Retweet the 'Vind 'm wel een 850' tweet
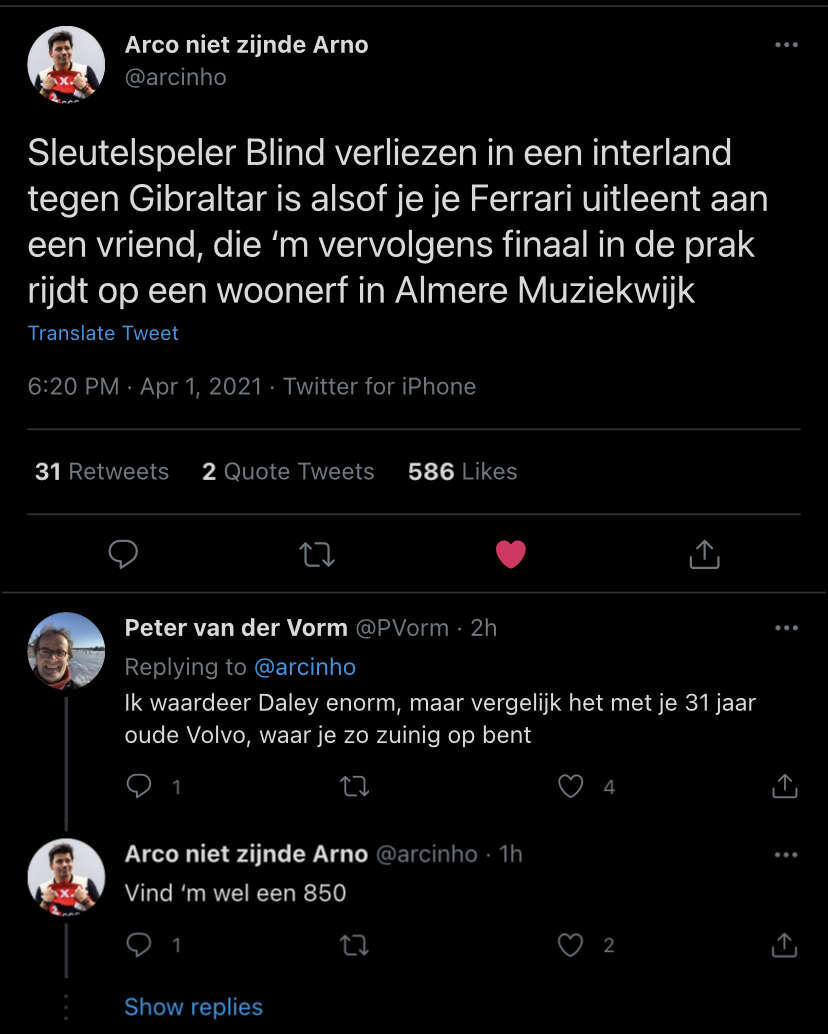 click(355, 945)
